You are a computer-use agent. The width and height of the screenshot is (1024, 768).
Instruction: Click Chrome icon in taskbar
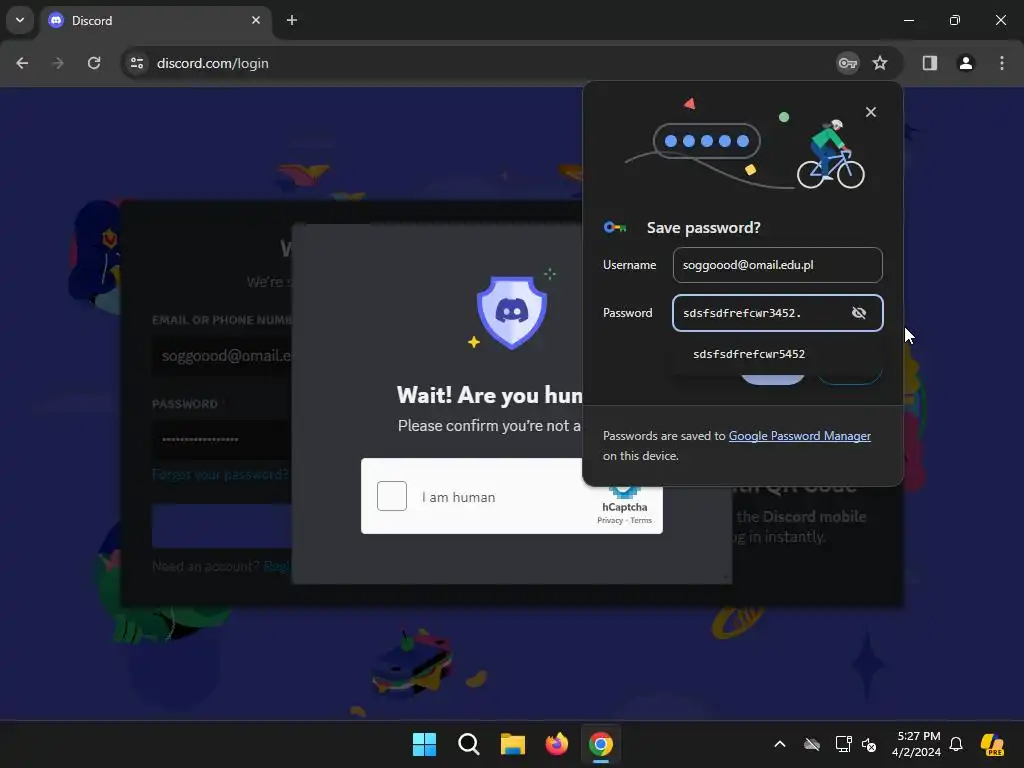pos(601,744)
